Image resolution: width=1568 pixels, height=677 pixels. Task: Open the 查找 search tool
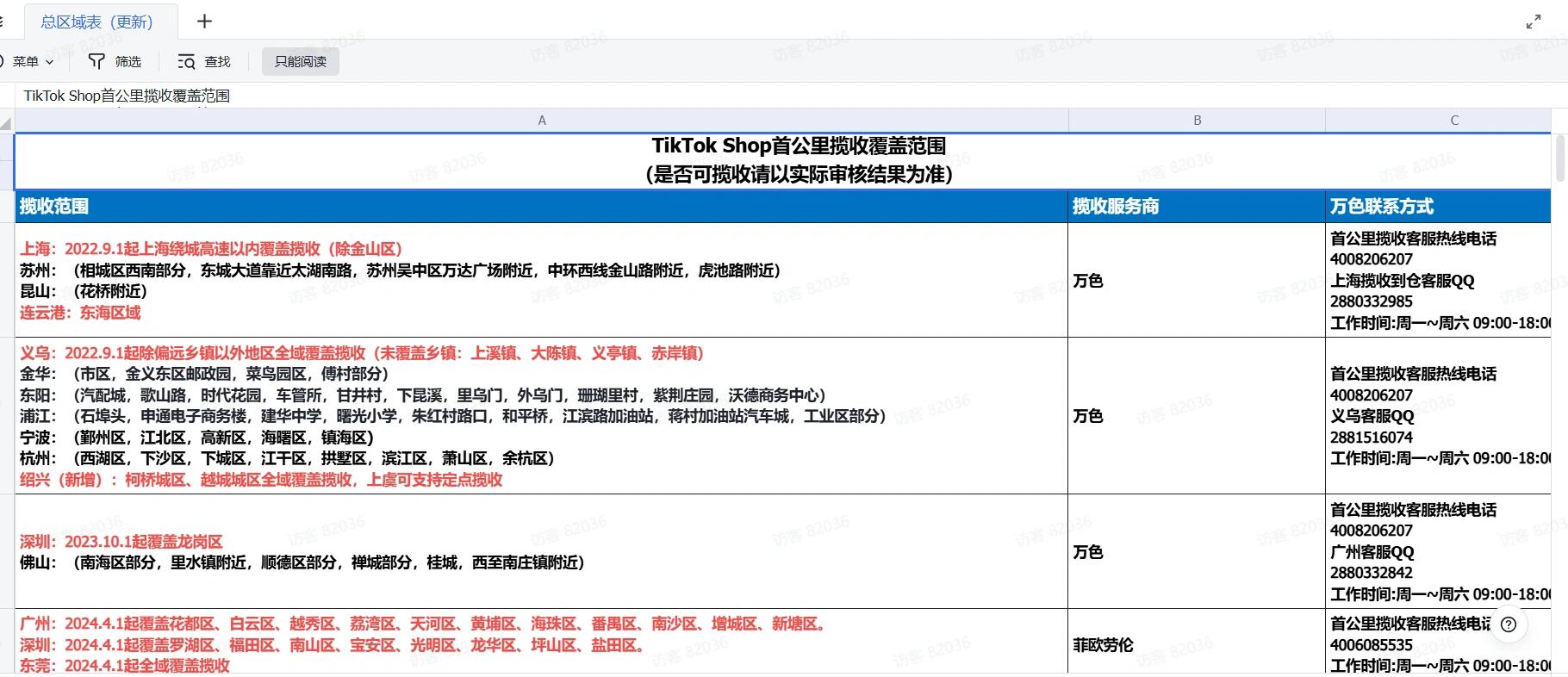coord(204,61)
